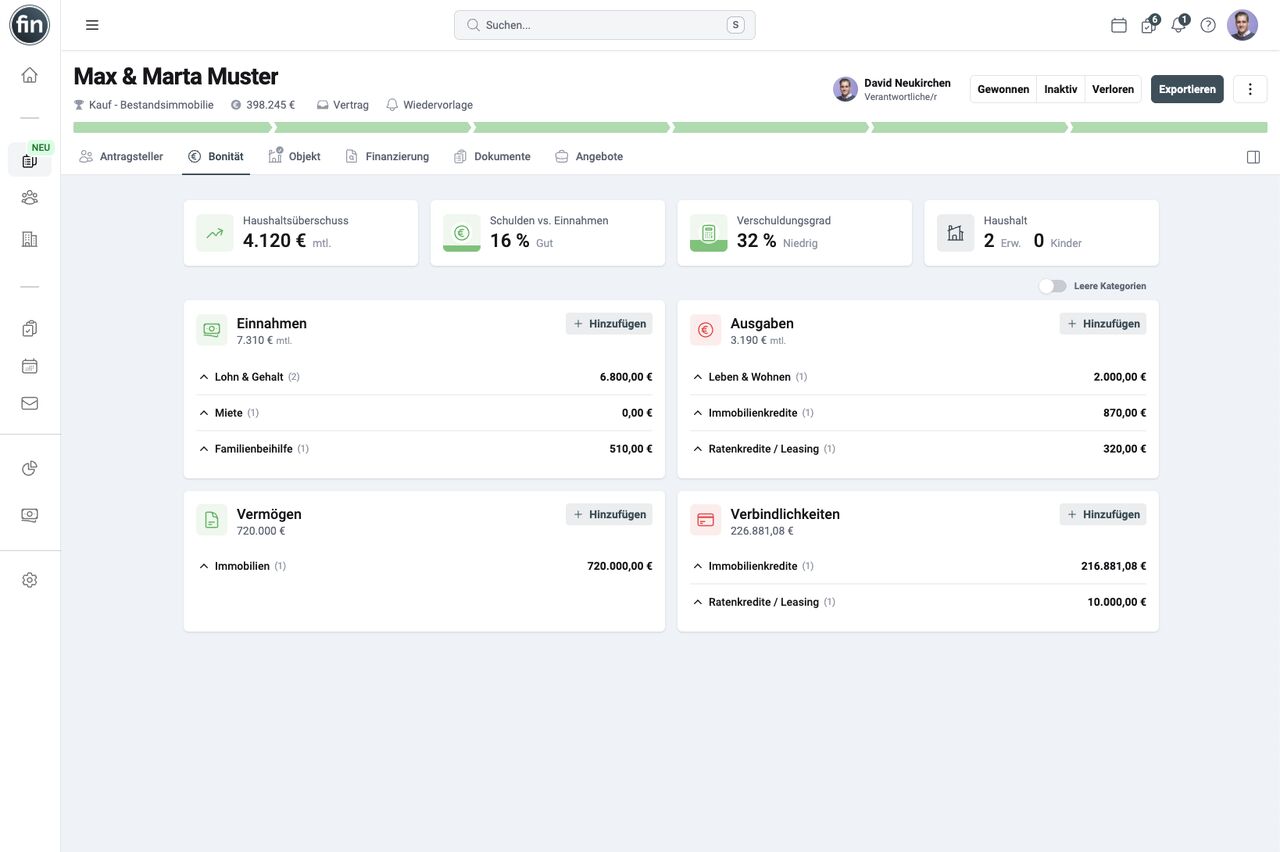Image resolution: width=1280 pixels, height=852 pixels.
Task: Open the calendar icon in top bar
Action: point(1119,25)
